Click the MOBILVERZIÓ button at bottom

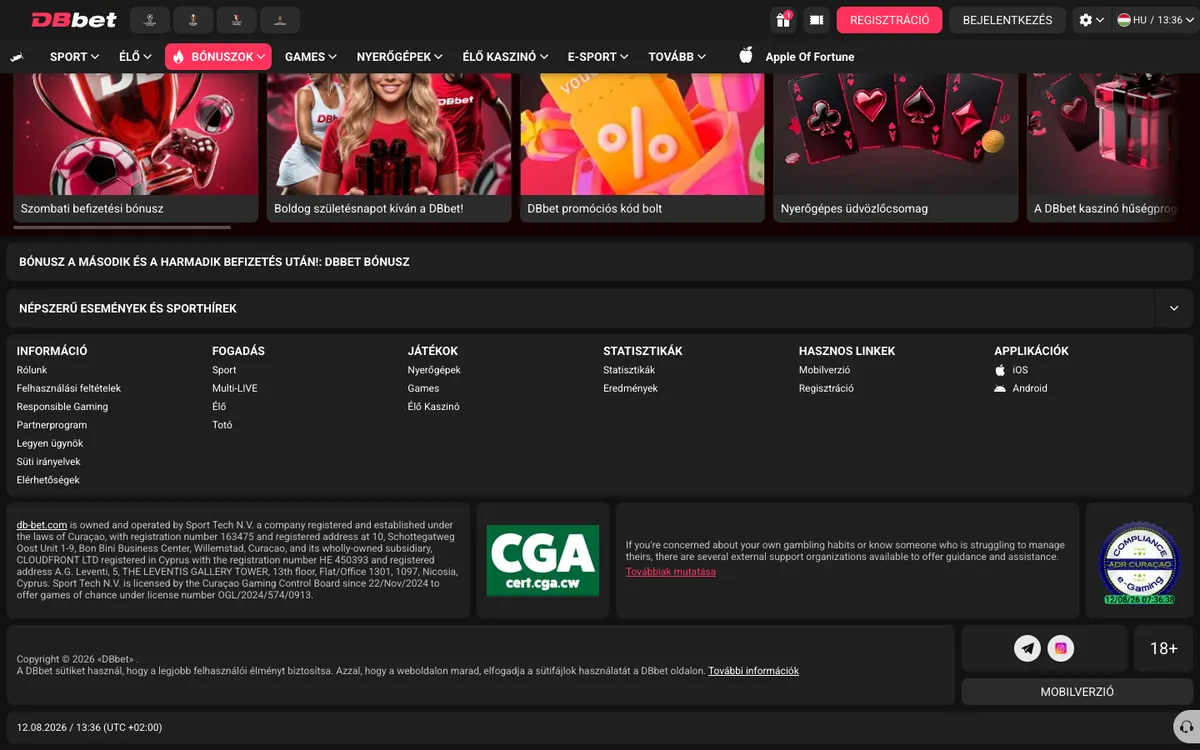point(1077,692)
